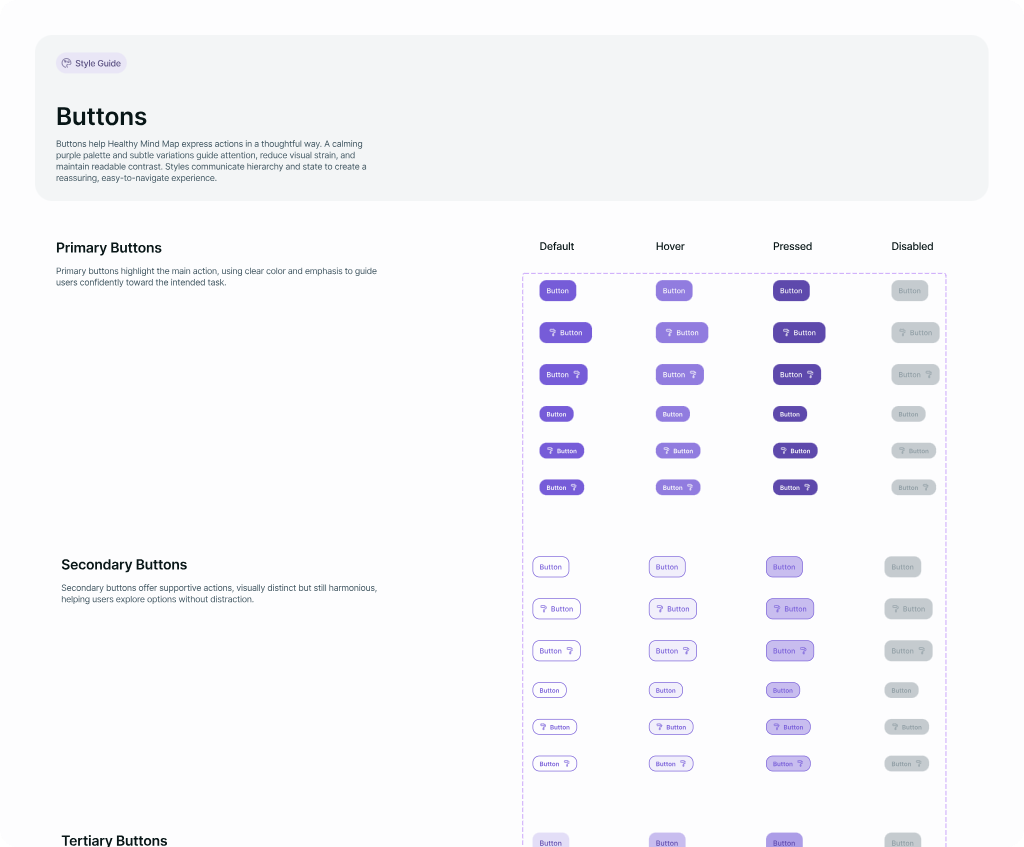Click trailing icon in primary Default large button
The image size is (1024, 847).
pyautogui.click(x=577, y=374)
